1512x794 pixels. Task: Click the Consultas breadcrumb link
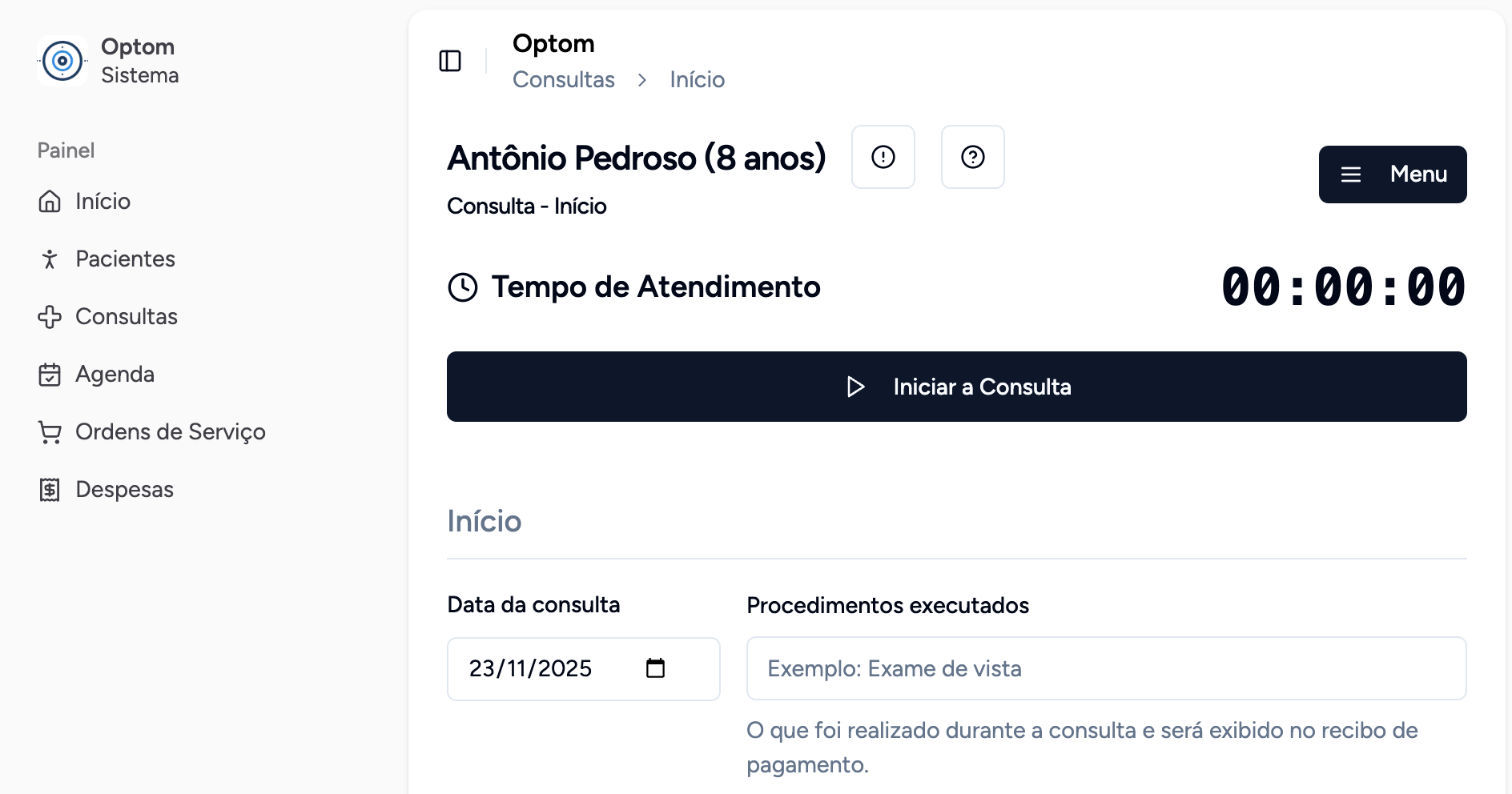(563, 80)
